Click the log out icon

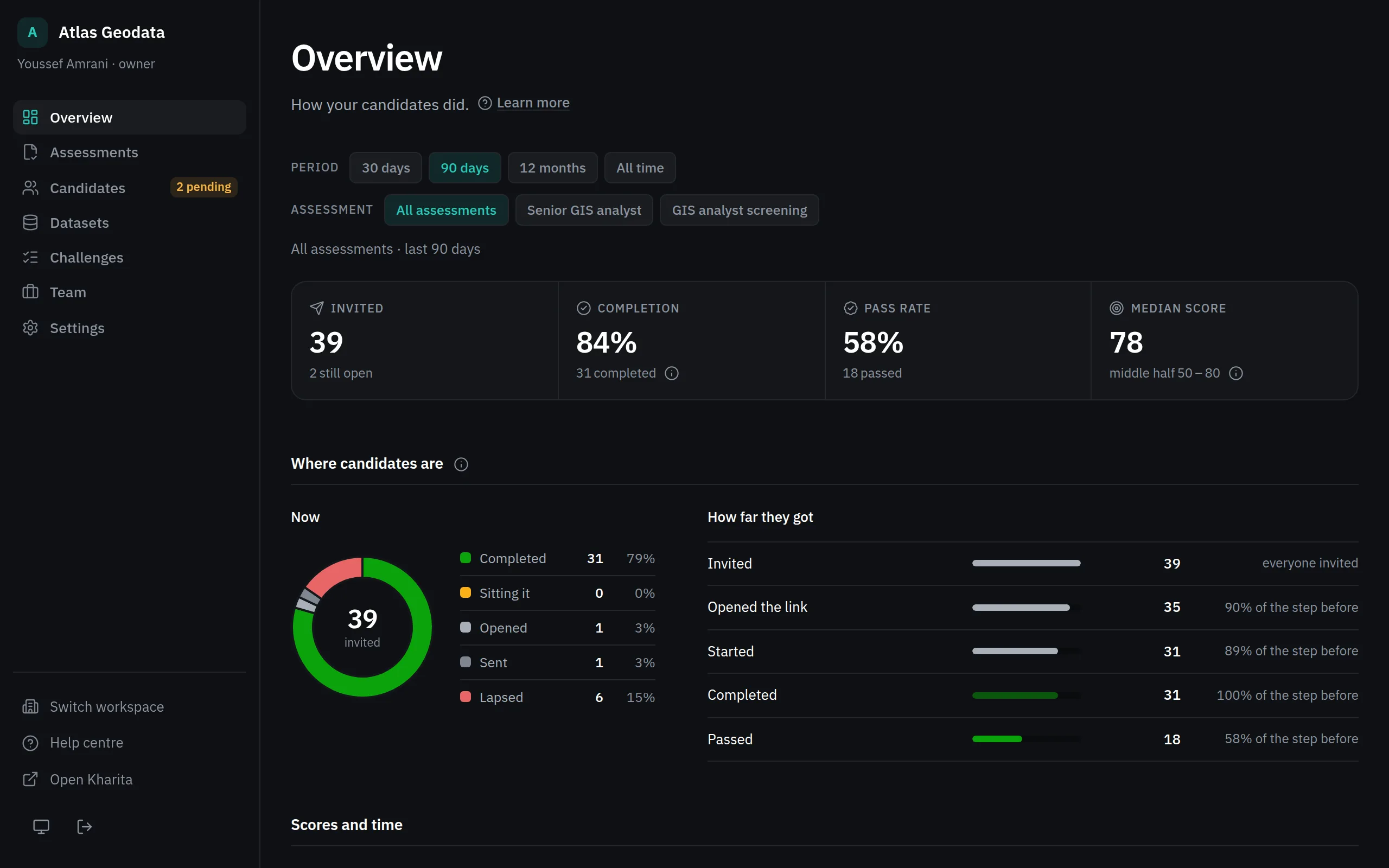pos(85,827)
